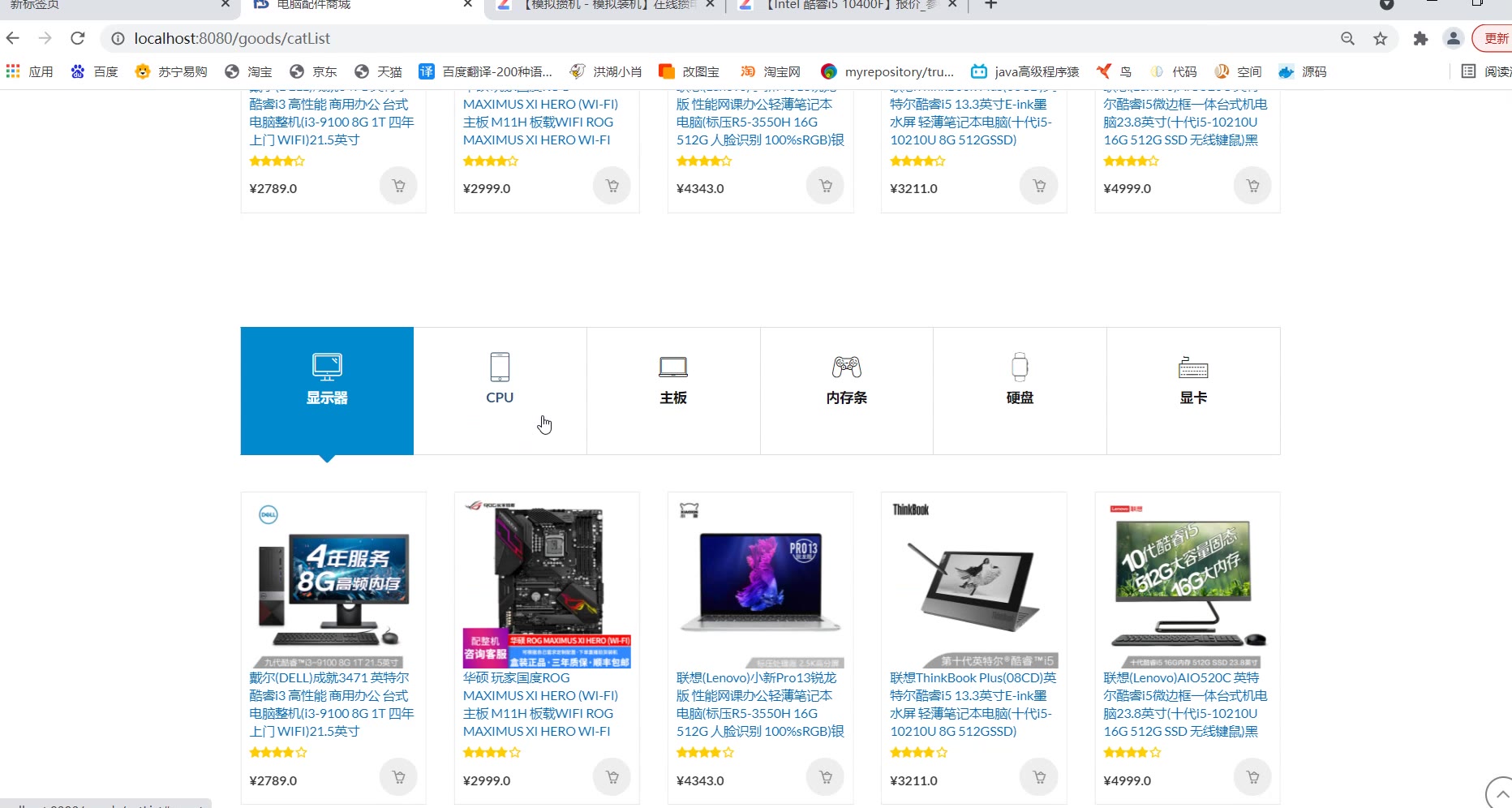Open the browser extensions puzzle icon
This screenshot has width=1512, height=808.
pyautogui.click(x=1420, y=38)
